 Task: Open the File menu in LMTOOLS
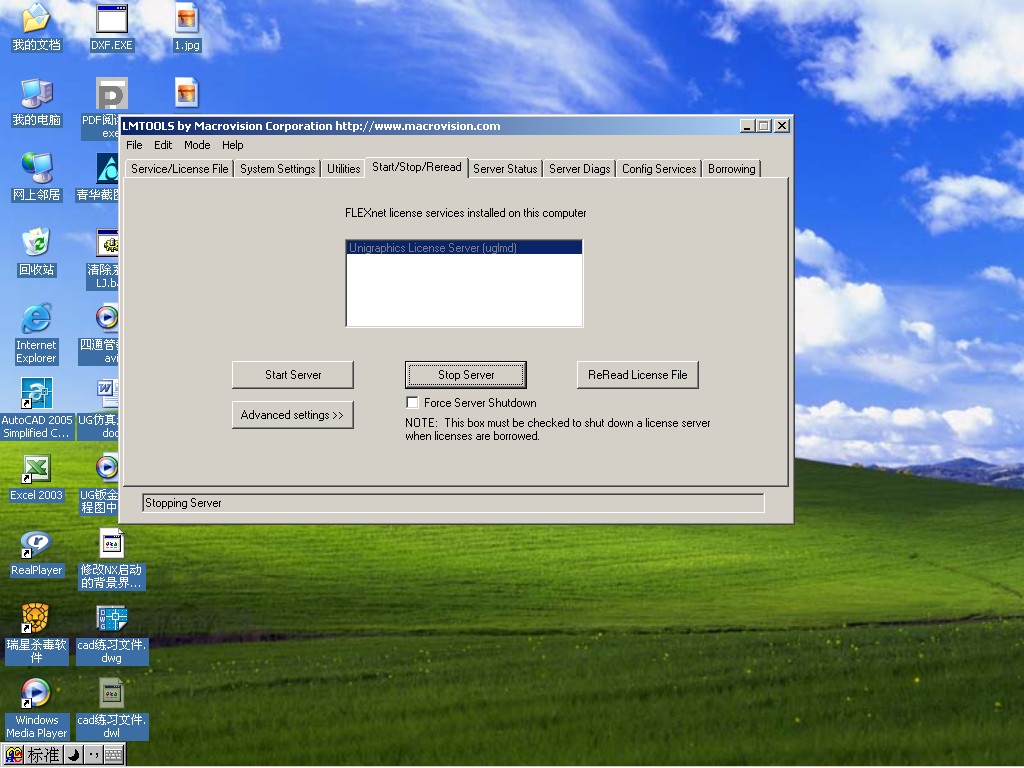pos(134,145)
